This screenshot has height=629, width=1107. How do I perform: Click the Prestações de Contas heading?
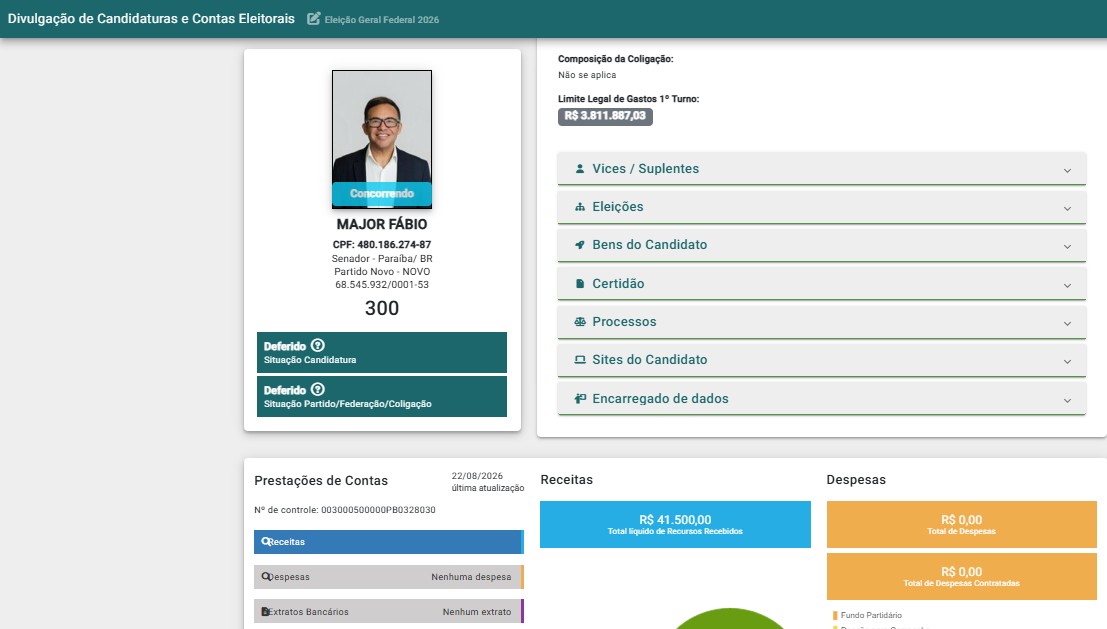pyautogui.click(x=321, y=481)
